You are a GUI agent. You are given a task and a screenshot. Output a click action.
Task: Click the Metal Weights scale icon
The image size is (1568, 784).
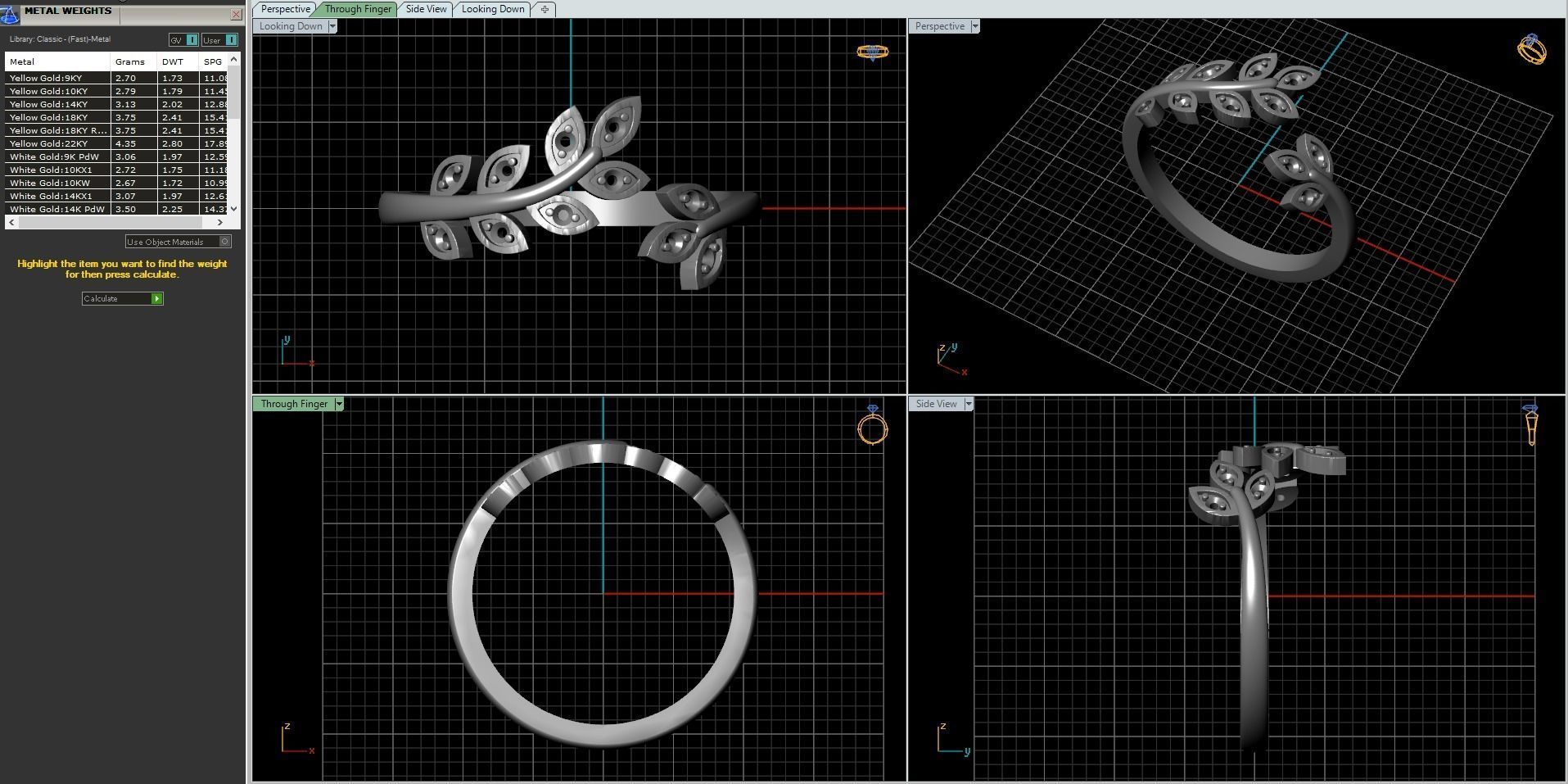pyautogui.click(x=9, y=13)
